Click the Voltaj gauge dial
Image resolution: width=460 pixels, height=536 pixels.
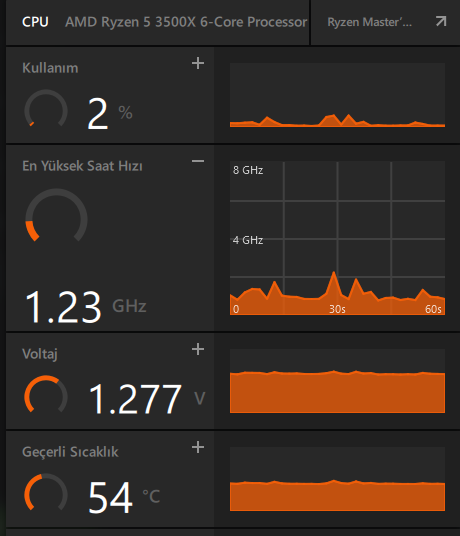[46, 395]
